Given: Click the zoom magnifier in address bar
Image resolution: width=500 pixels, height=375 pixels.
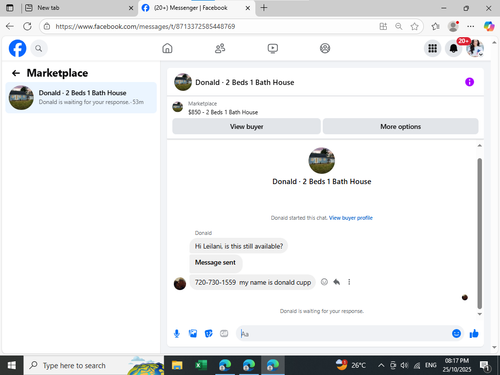Looking at the screenshot, I should point(399,26).
